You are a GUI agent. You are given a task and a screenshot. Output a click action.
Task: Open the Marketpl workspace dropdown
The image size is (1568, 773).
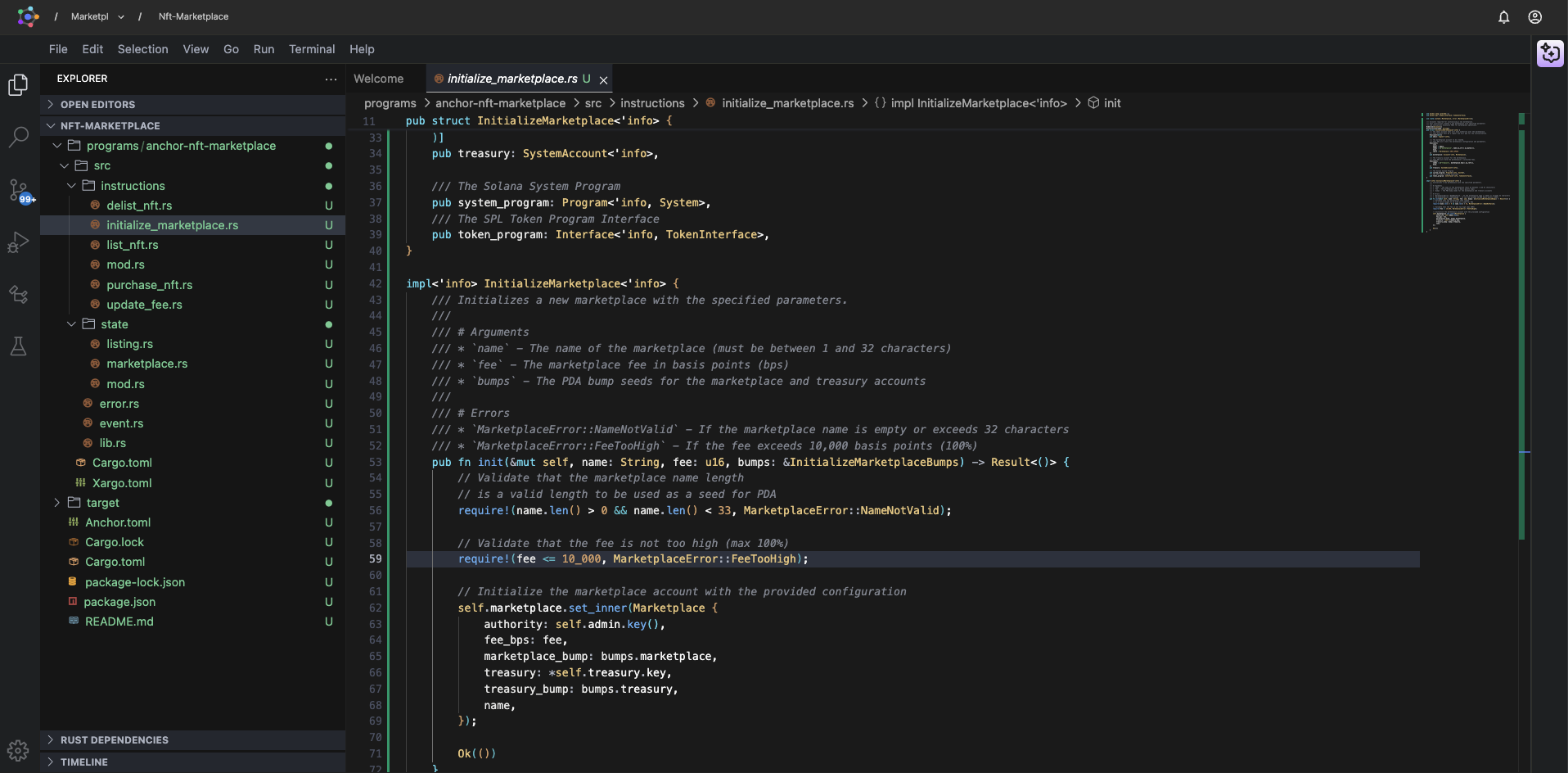pyautogui.click(x=97, y=16)
